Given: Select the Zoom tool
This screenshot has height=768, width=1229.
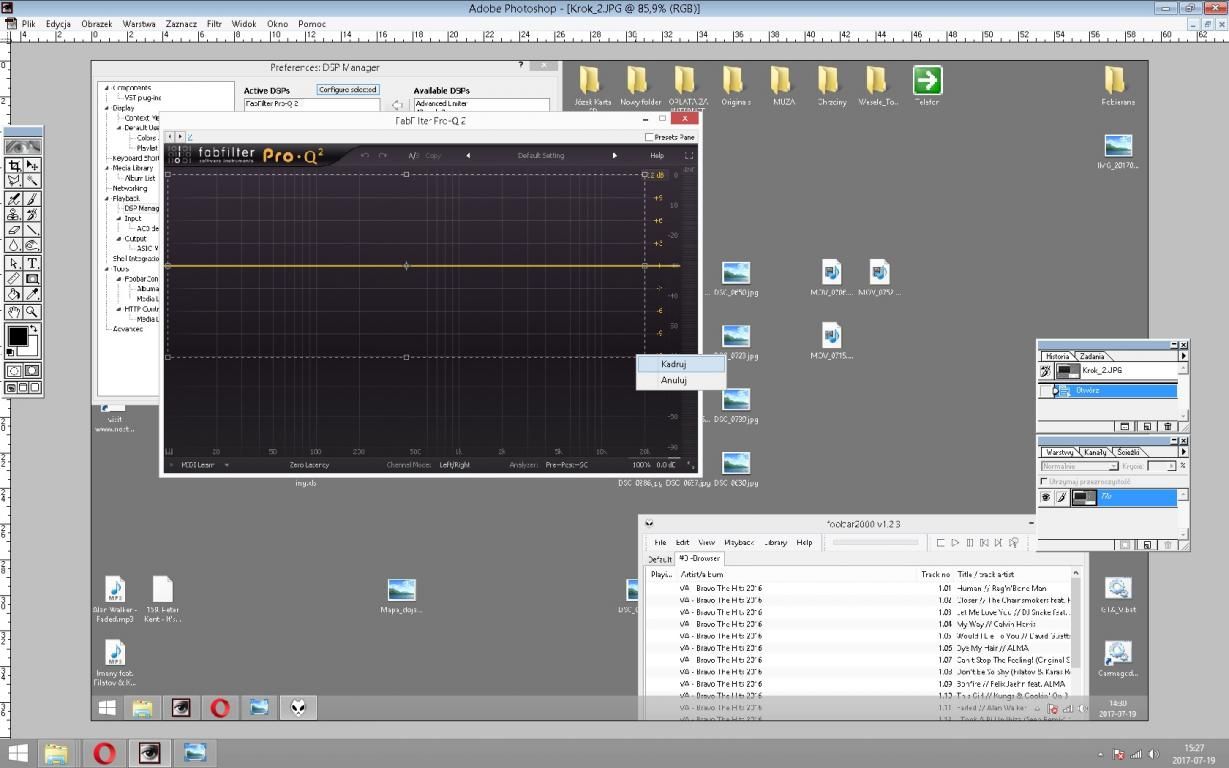Looking at the screenshot, I should click(32, 312).
